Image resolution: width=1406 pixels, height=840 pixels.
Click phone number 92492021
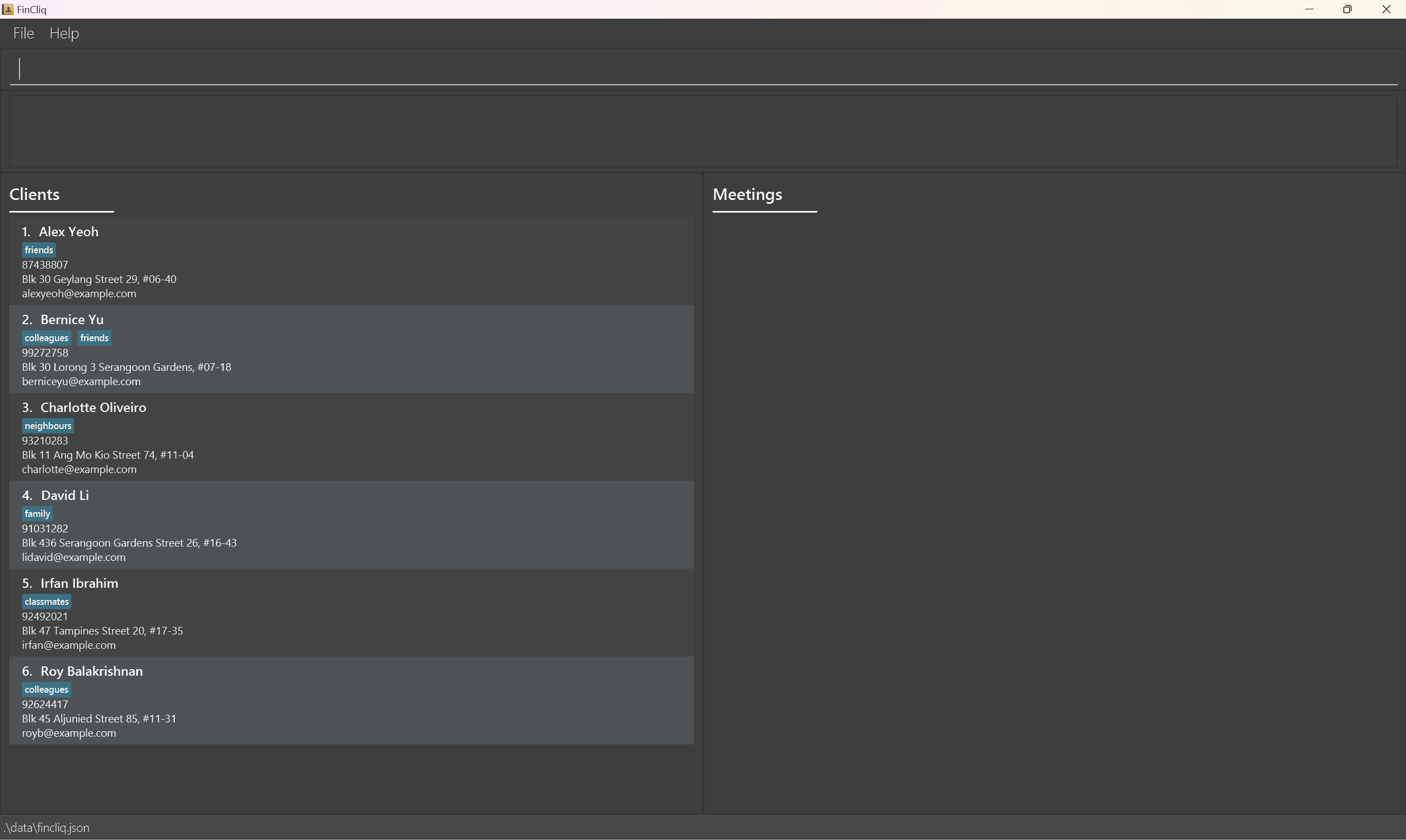(x=45, y=616)
